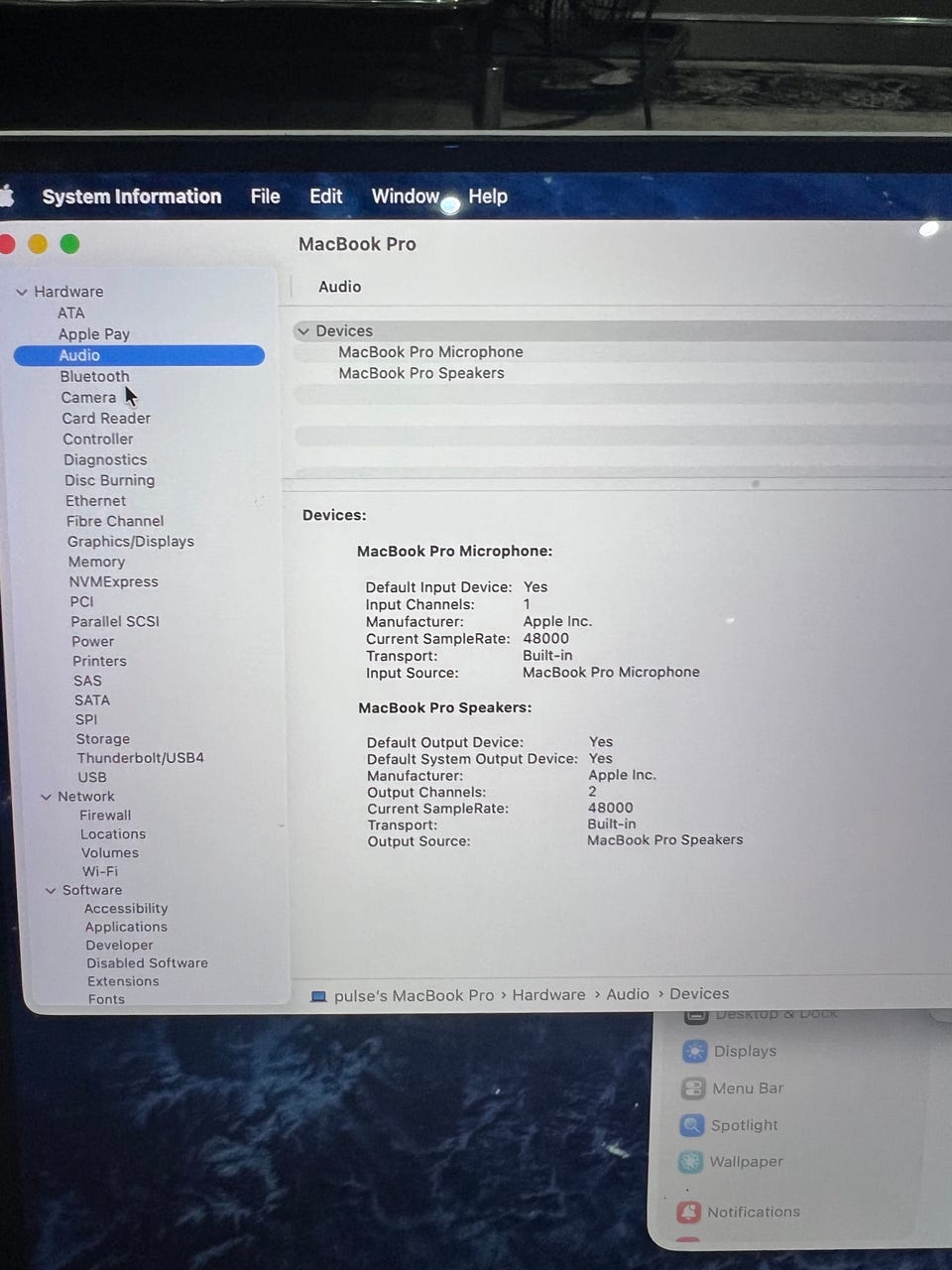Open the File menu
The image size is (952, 1270).
[265, 196]
